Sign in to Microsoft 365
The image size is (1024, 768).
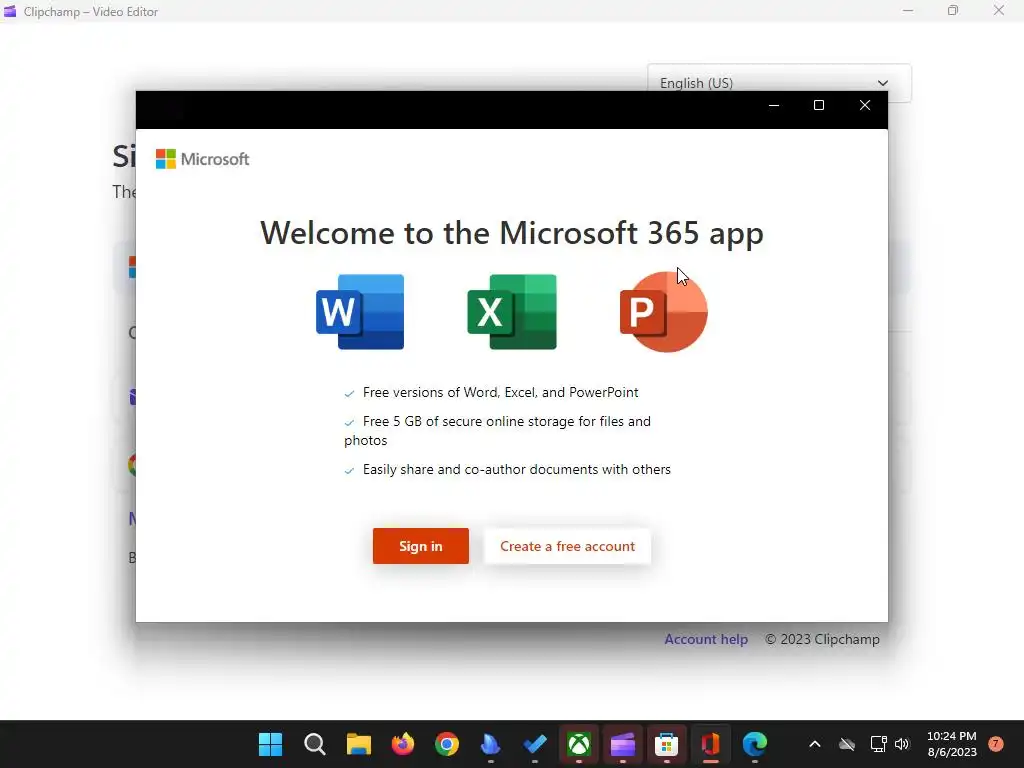point(421,546)
